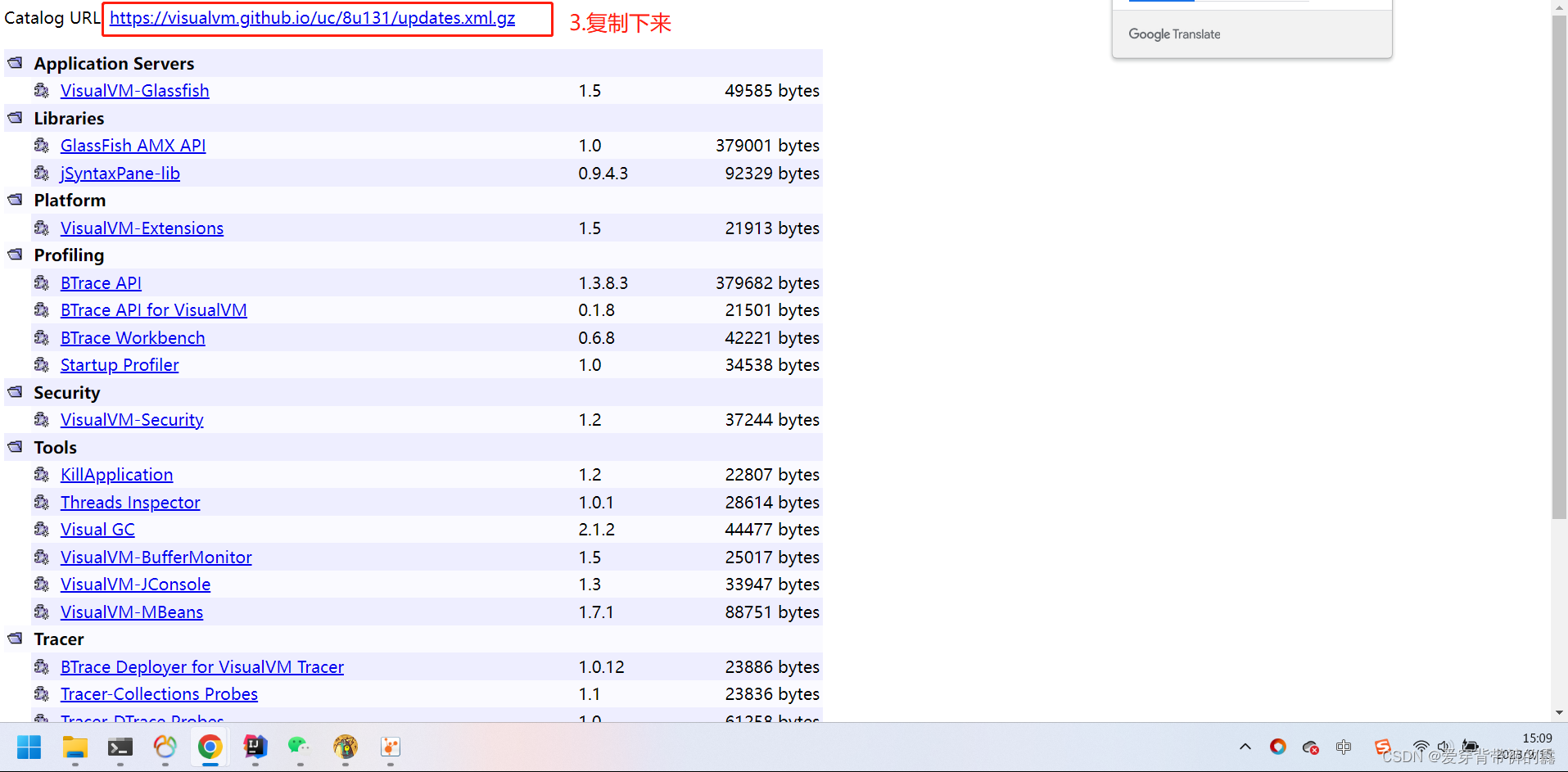Open the BTrace API for VisualVM link
This screenshot has width=1568, height=772.
click(154, 310)
